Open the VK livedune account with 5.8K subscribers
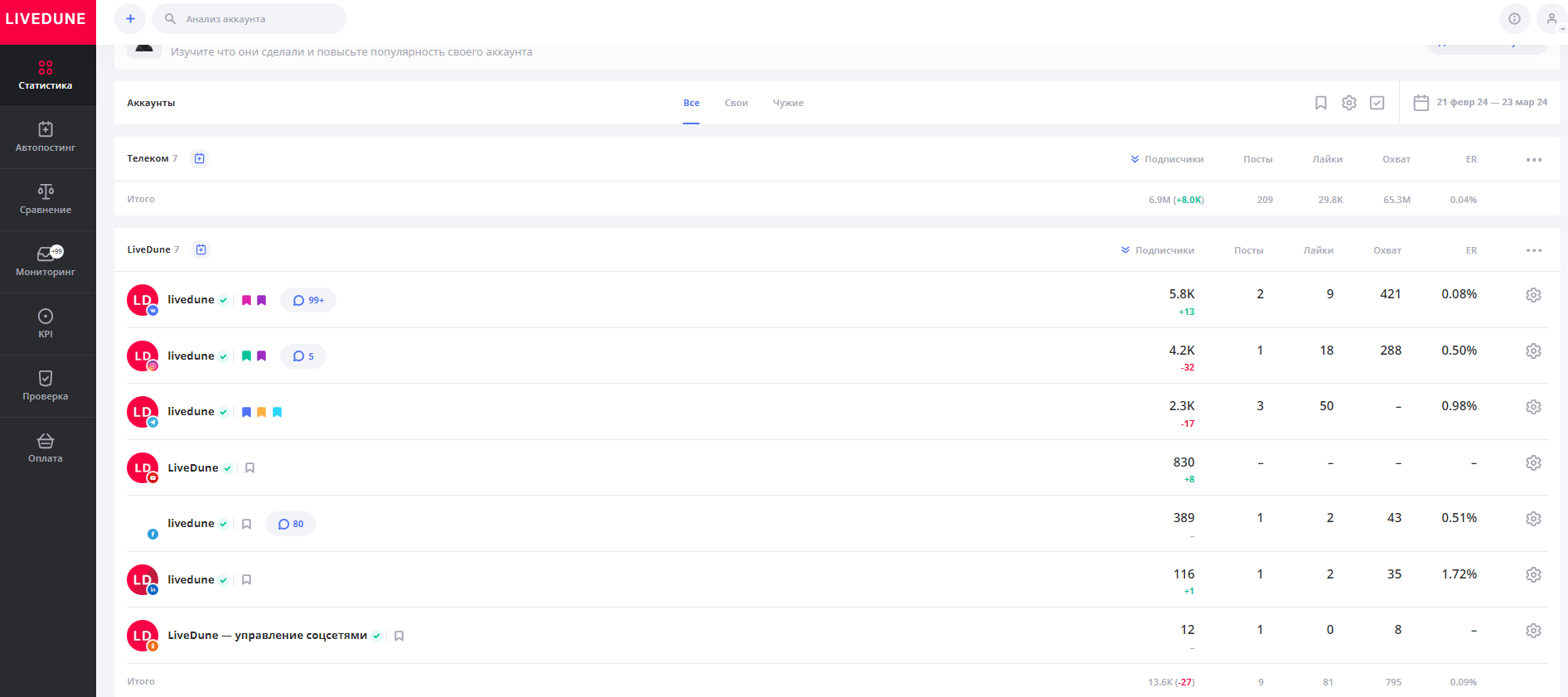The height and width of the screenshot is (697, 1568). [x=191, y=300]
